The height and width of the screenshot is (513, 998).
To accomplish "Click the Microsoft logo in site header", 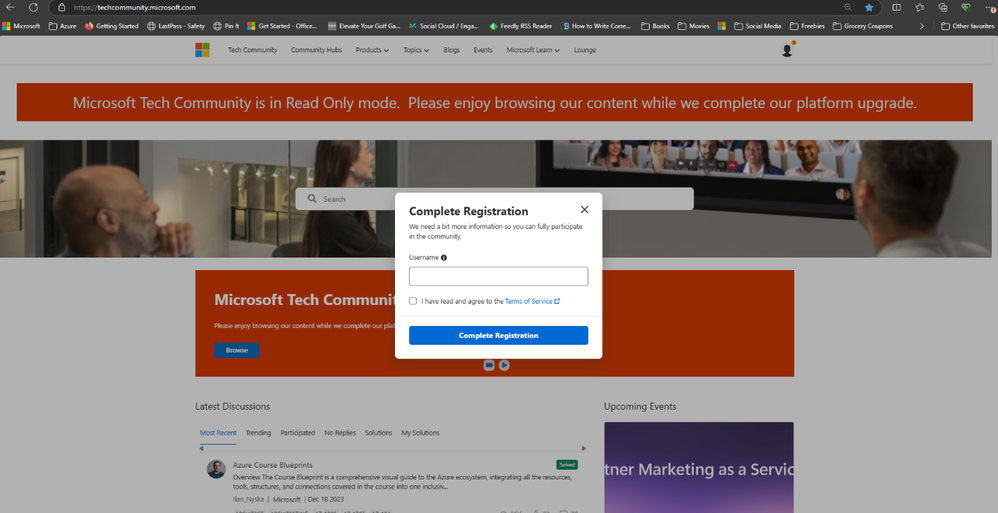I will (x=202, y=50).
